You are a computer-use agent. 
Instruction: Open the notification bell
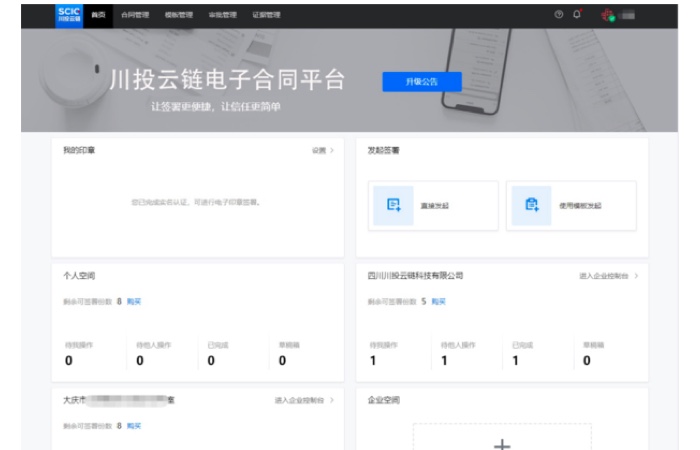(x=577, y=14)
